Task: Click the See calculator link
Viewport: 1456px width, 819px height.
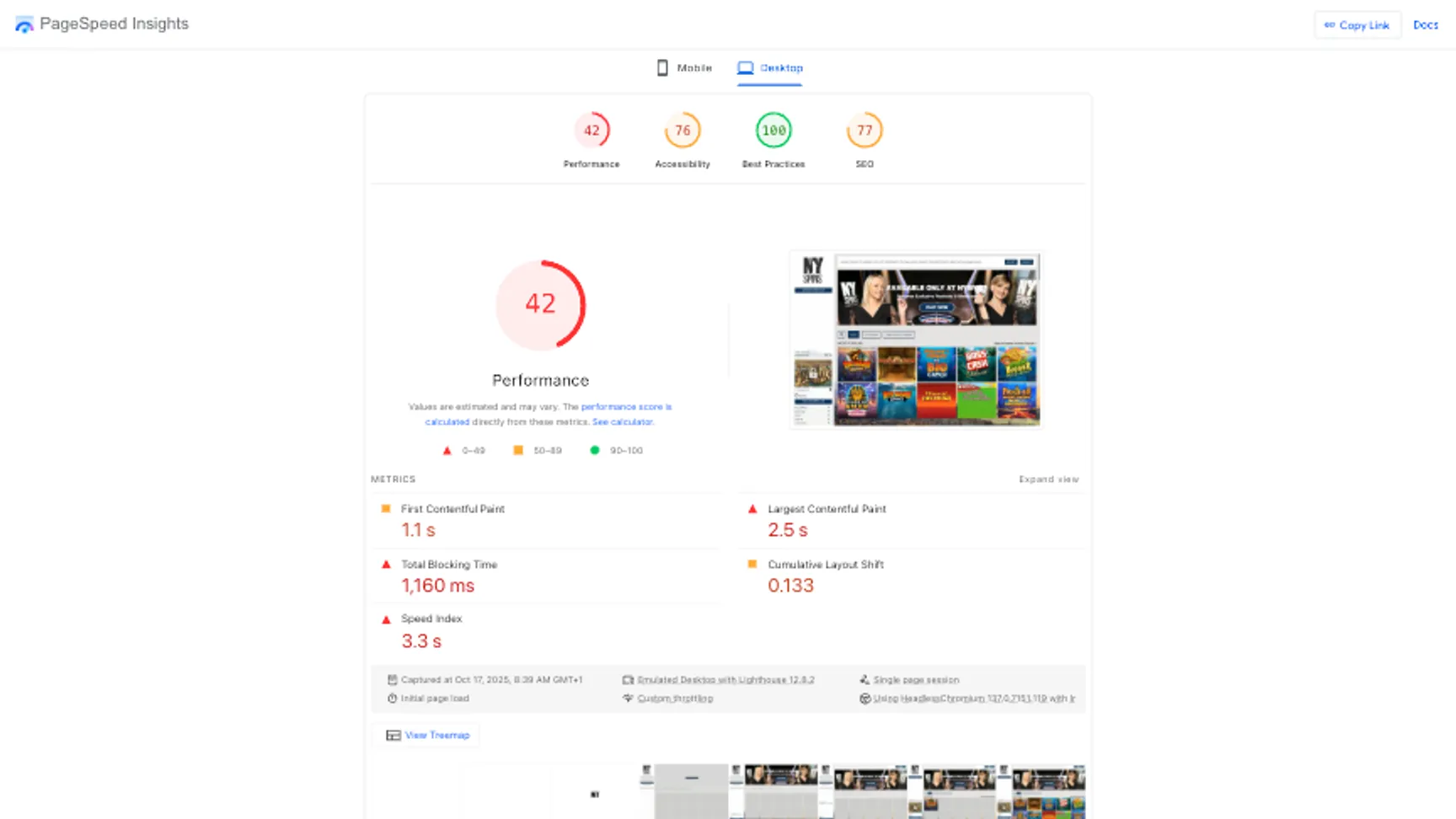Action: click(x=623, y=421)
